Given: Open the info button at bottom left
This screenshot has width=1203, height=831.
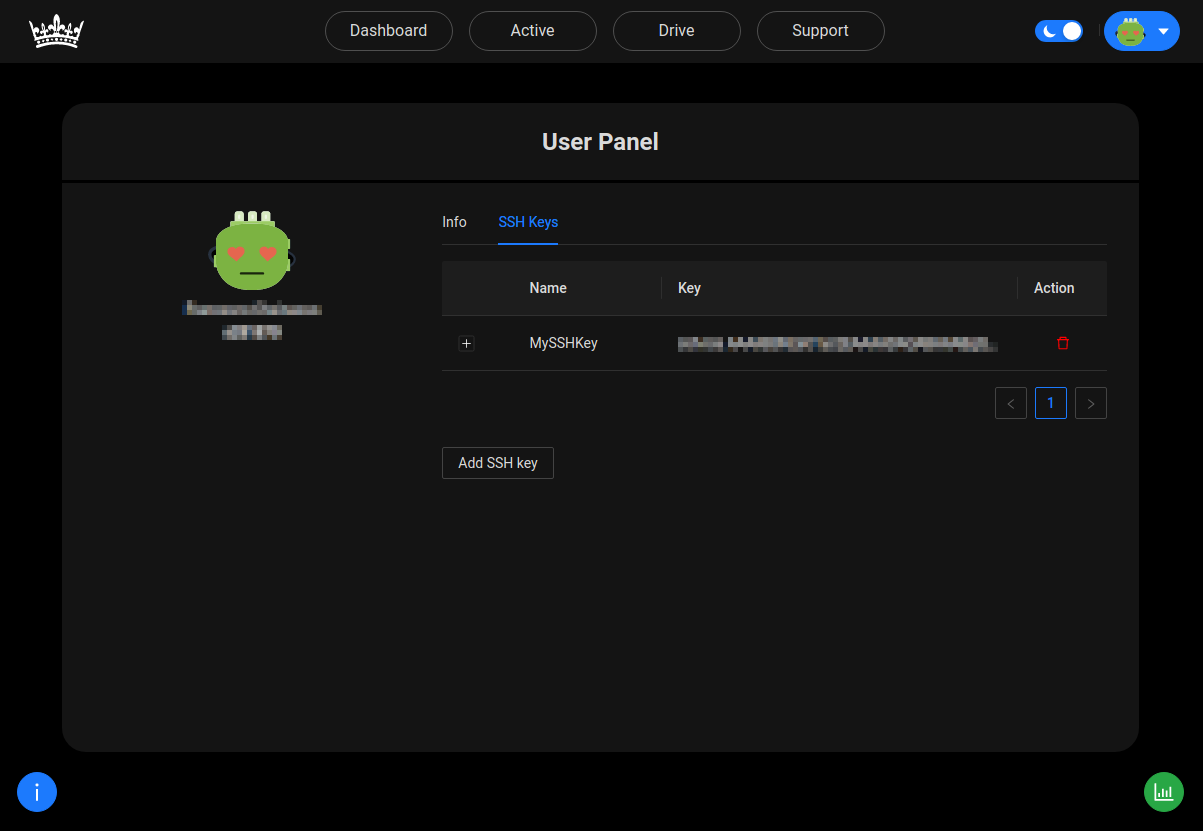Looking at the screenshot, I should pyautogui.click(x=37, y=791).
